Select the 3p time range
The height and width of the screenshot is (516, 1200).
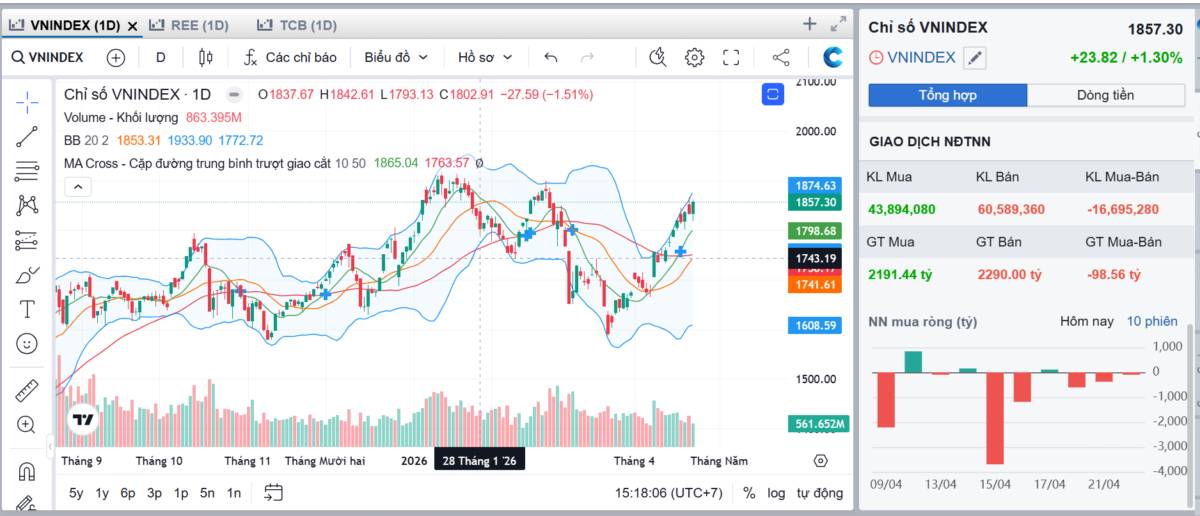click(154, 492)
